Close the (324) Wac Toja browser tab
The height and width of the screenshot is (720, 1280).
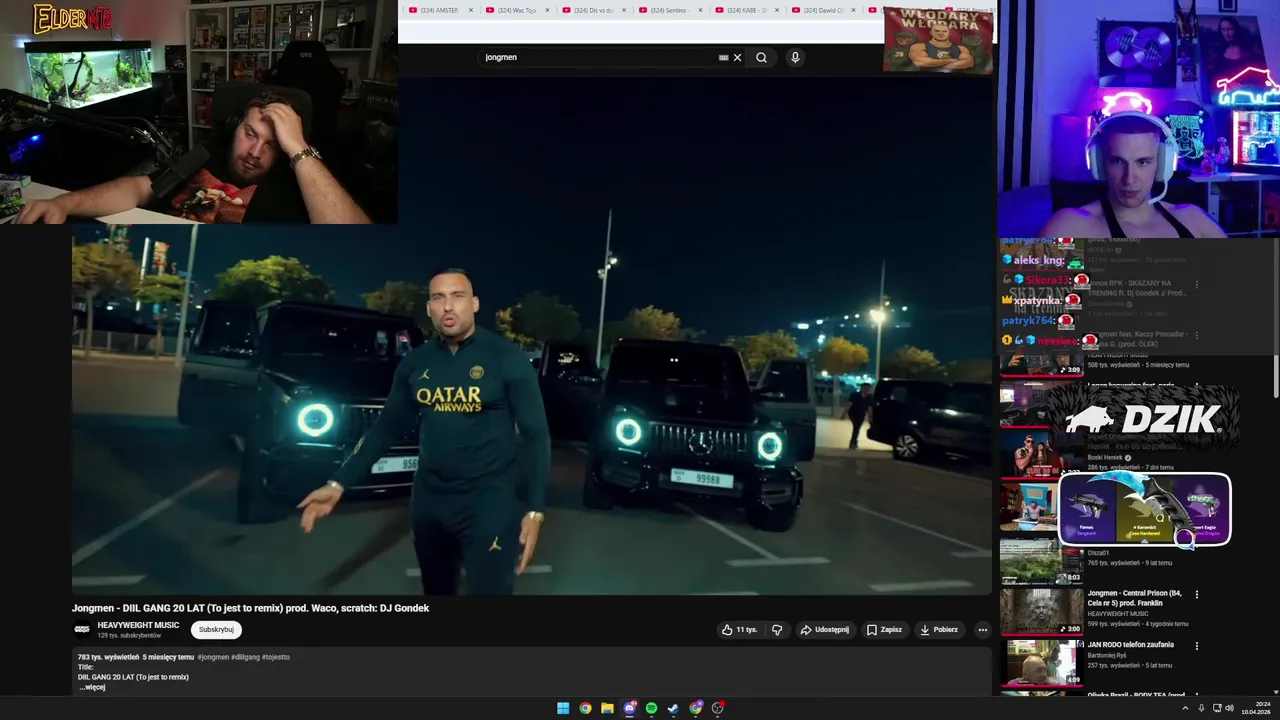pyautogui.click(x=547, y=10)
